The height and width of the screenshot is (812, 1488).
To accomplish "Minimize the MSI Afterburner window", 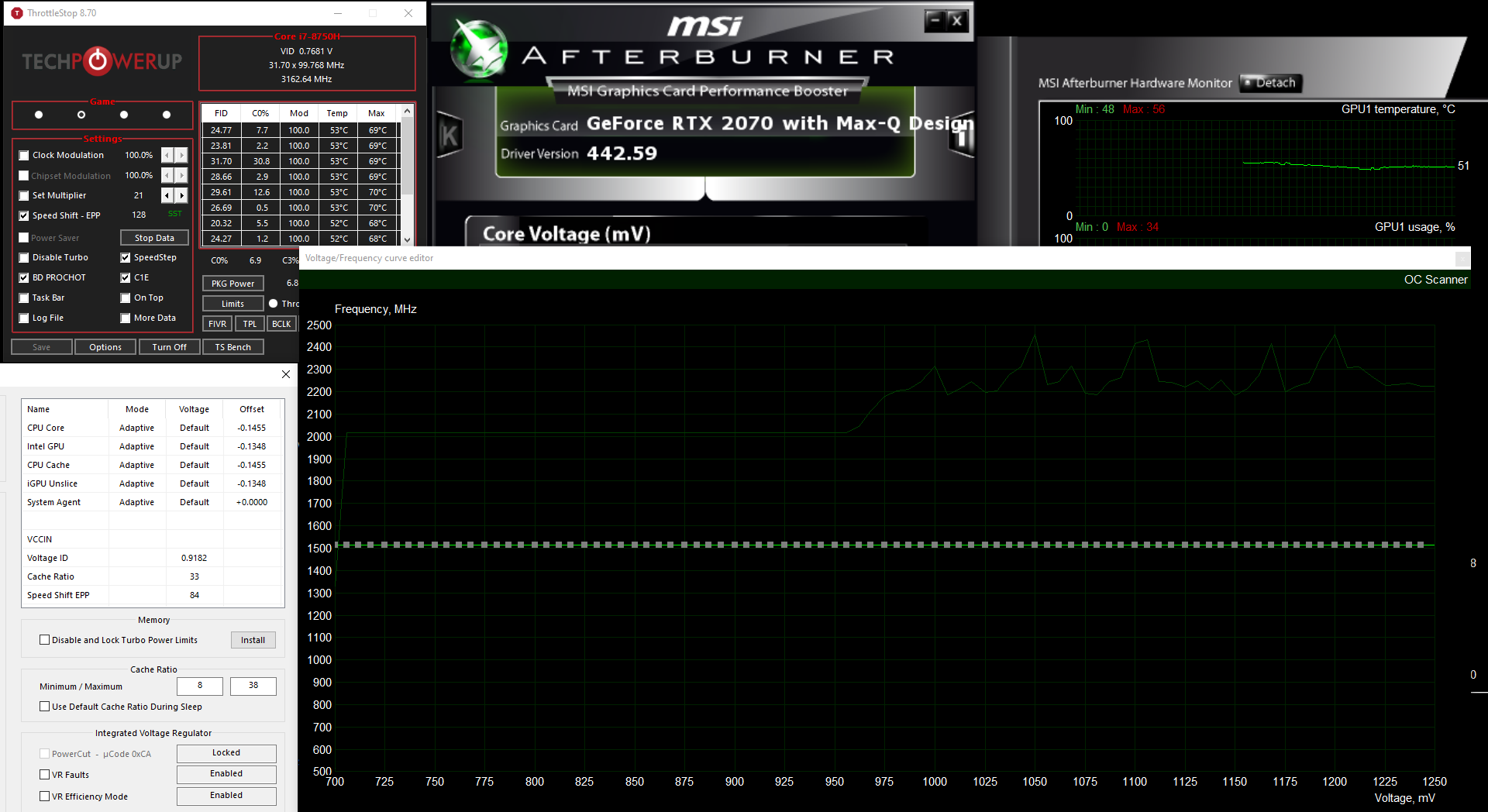I will tap(935, 21).
